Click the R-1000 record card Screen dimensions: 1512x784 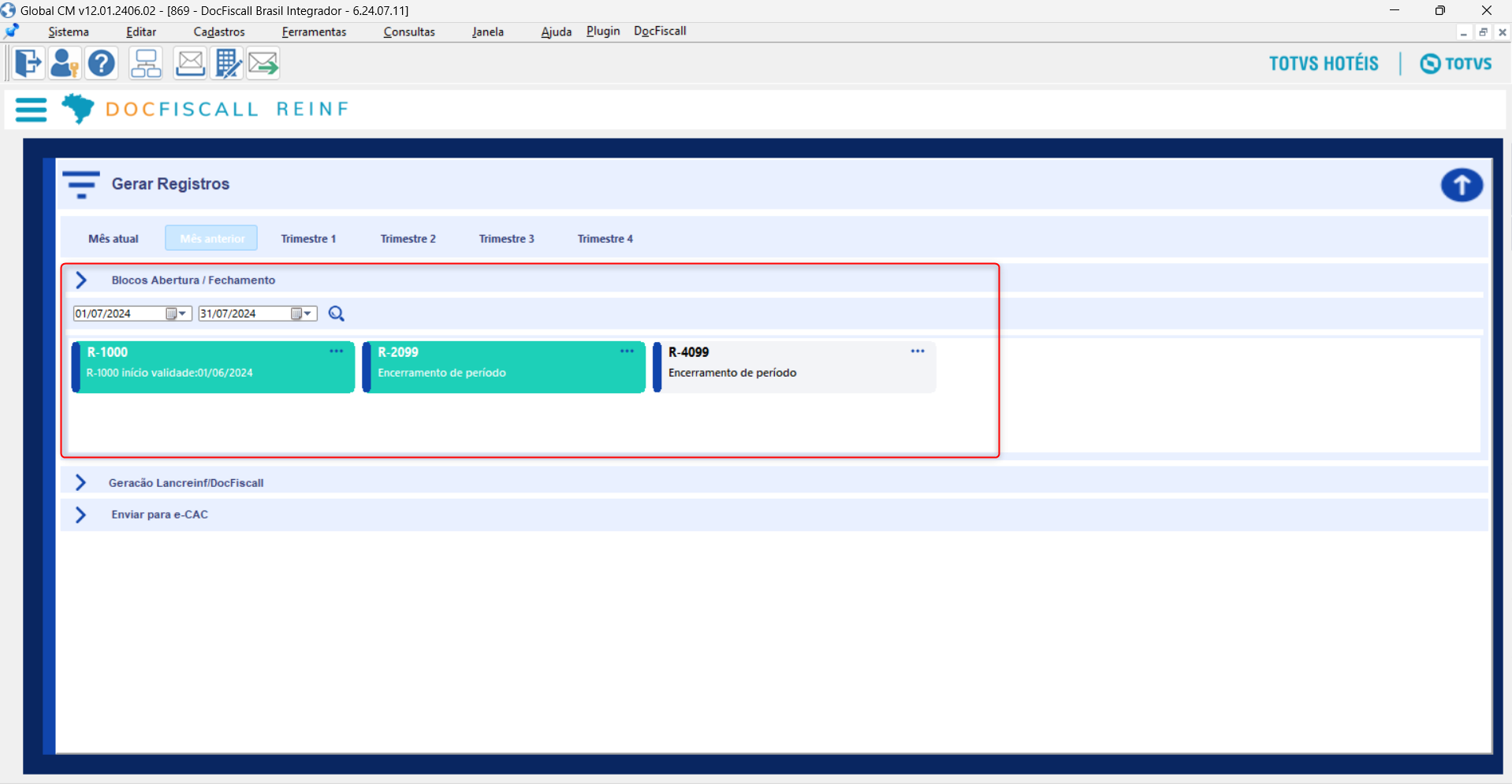coord(214,366)
